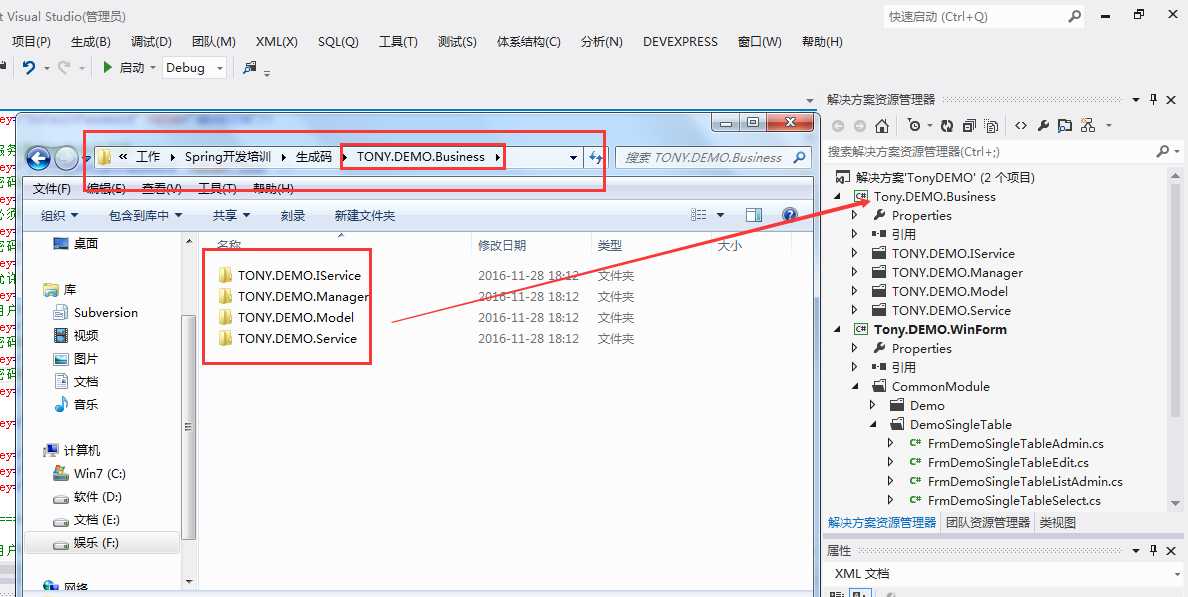Image resolution: width=1188 pixels, height=597 pixels.
Task: Open the toolbar overflow options arrow
Action: (x=267, y=72)
